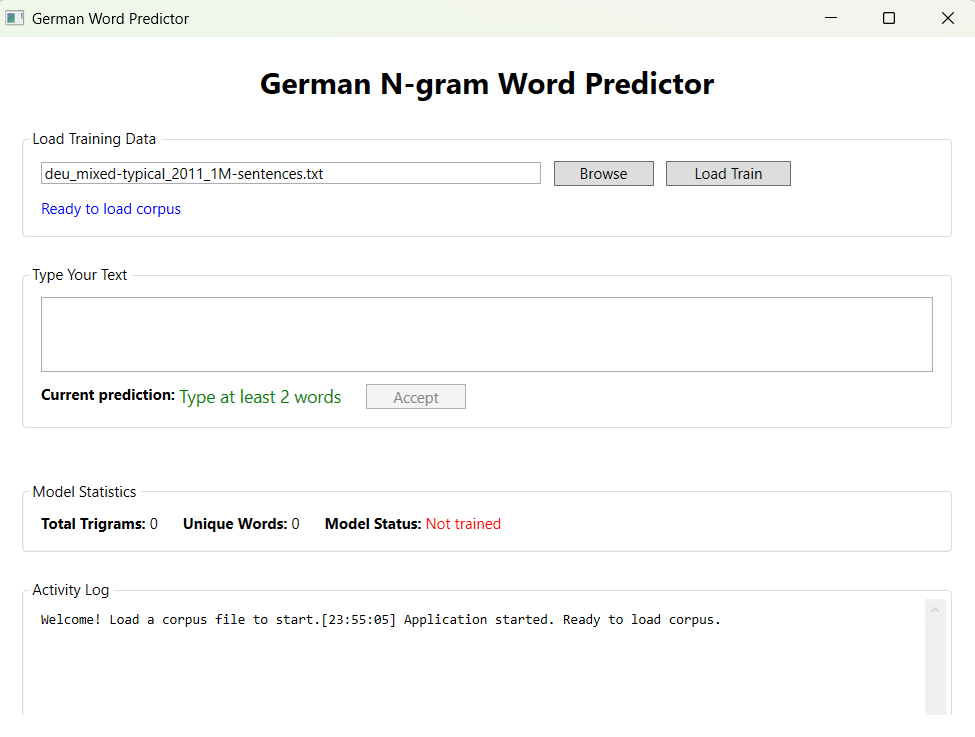Click the Activity Log scrollbar up arrow
Image resolution: width=975 pixels, height=737 pixels.
[x=935, y=608]
